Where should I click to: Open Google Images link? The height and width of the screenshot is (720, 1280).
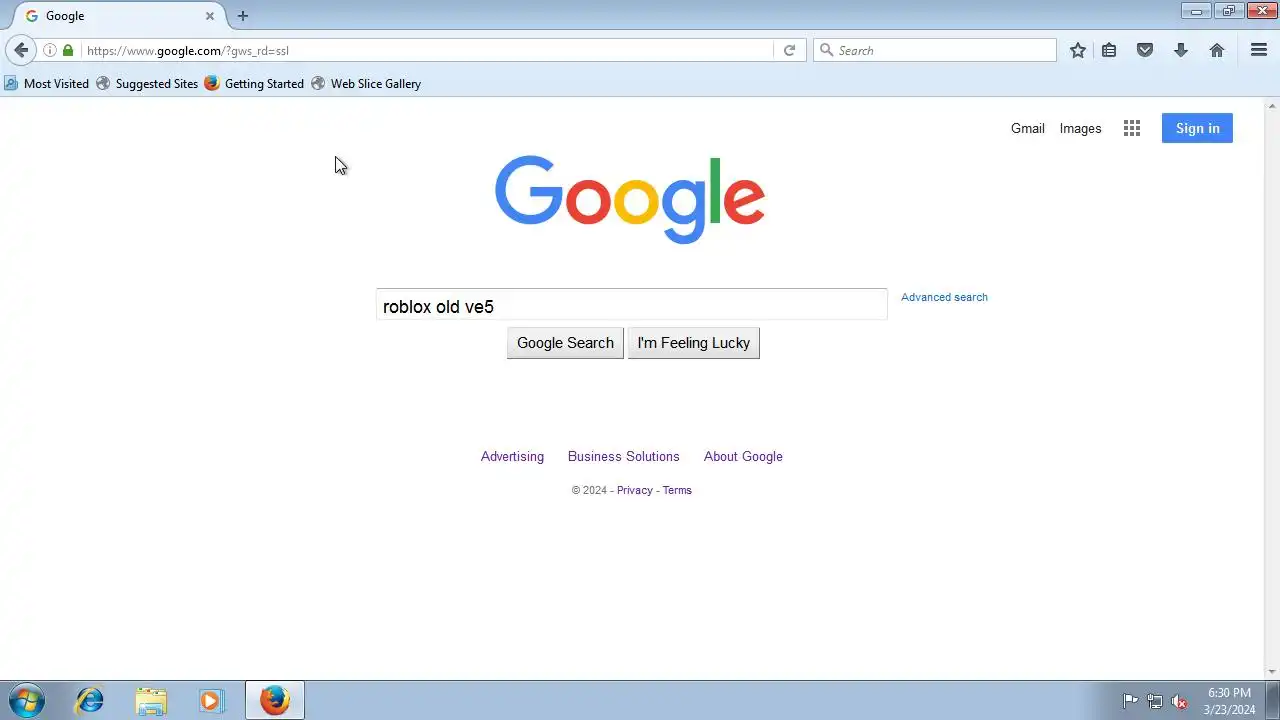coord(1080,128)
